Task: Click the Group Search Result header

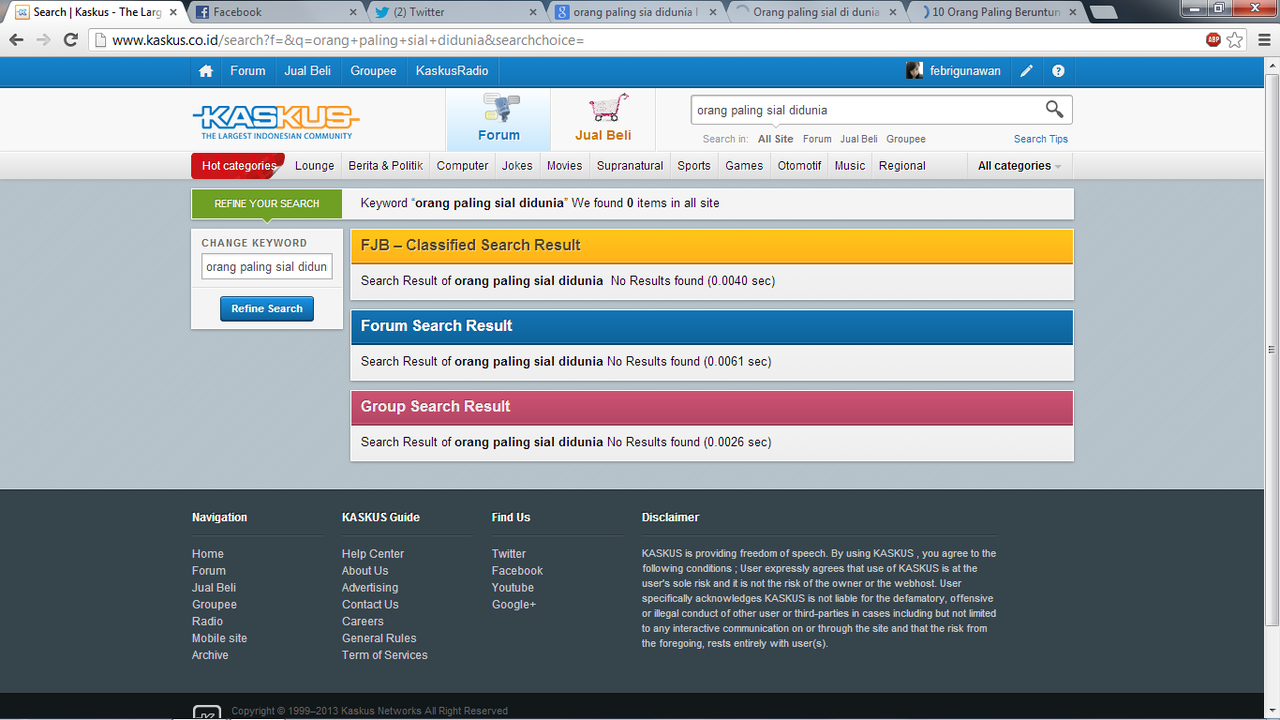Action: click(x=712, y=407)
